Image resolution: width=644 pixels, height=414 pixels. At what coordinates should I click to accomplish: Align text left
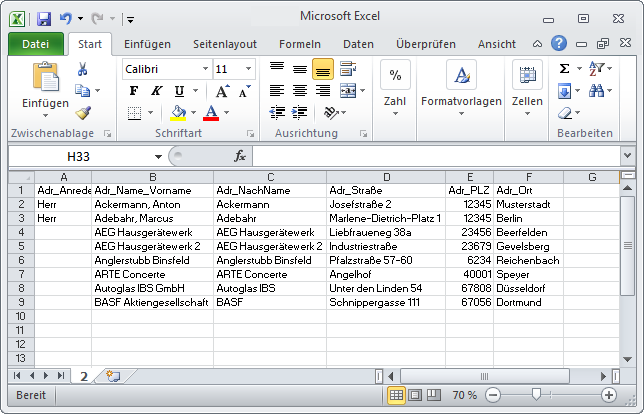tap(277, 90)
